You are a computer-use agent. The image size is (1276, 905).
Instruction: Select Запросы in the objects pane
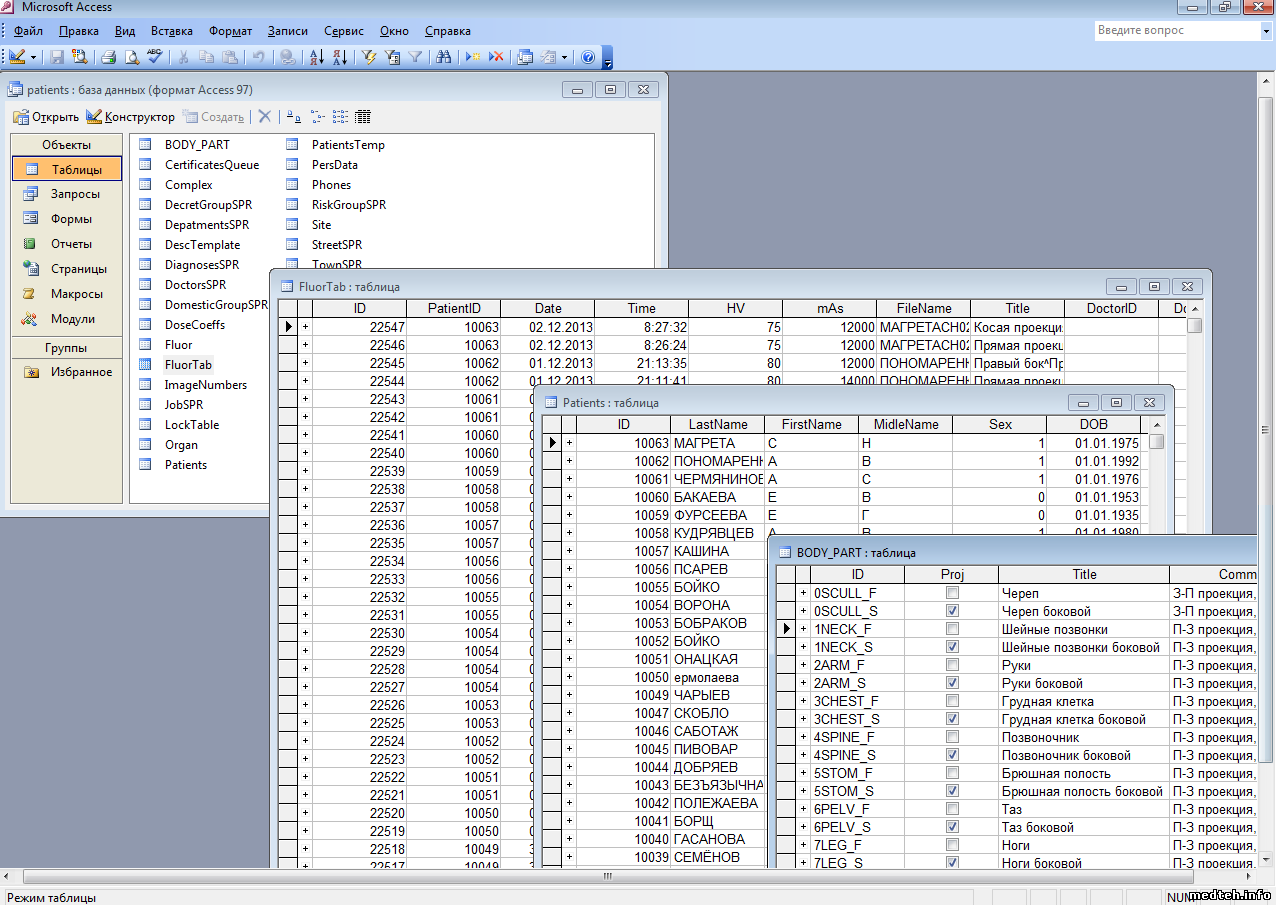[x=75, y=194]
